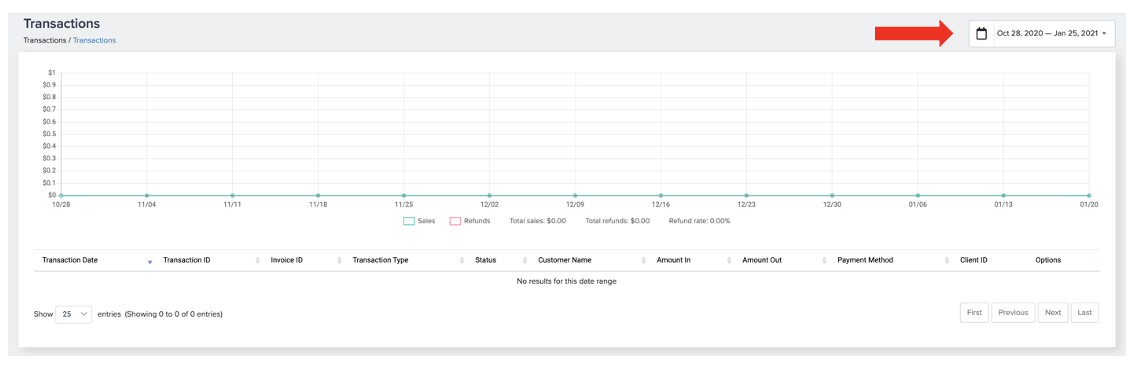The width and height of the screenshot is (1136, 366).
Task: Toggle the Sales series in legend
Action: pyautogui.click(x=419, y=220)
